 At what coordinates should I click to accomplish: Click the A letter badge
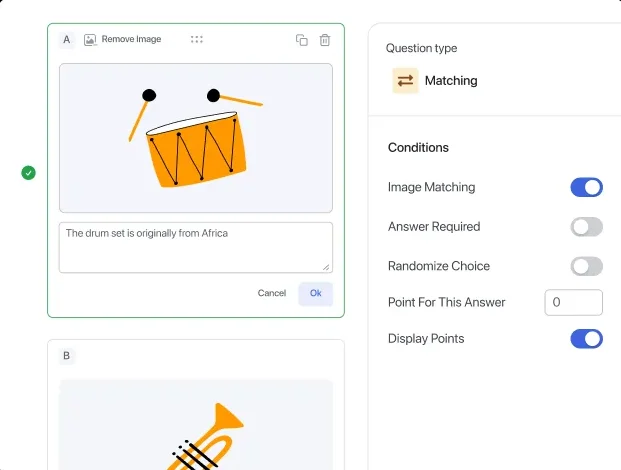coord(67,40)
